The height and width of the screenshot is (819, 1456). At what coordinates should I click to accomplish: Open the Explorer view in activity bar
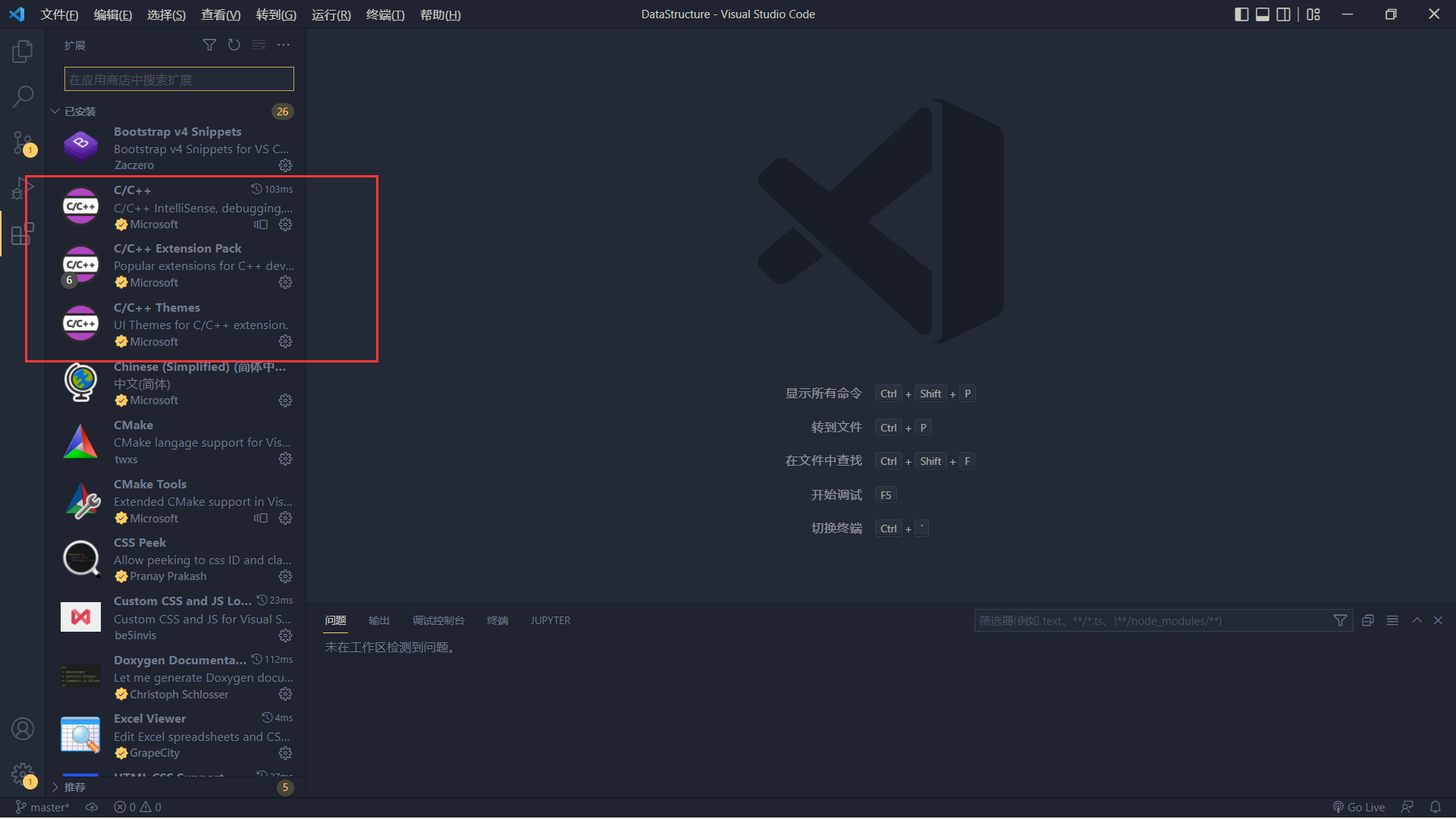point(23,52)
